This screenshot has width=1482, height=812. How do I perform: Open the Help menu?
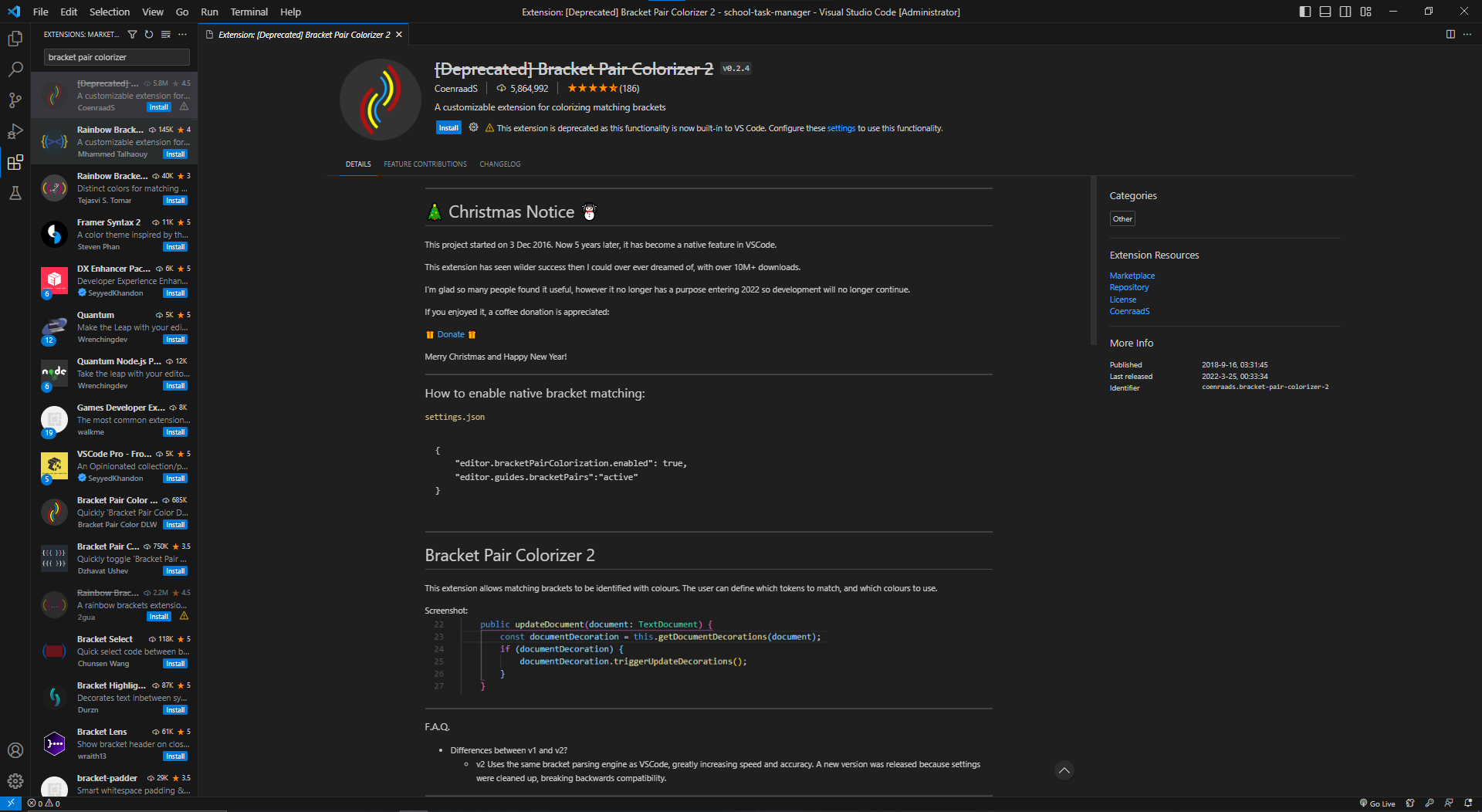[x=290, y=12]
